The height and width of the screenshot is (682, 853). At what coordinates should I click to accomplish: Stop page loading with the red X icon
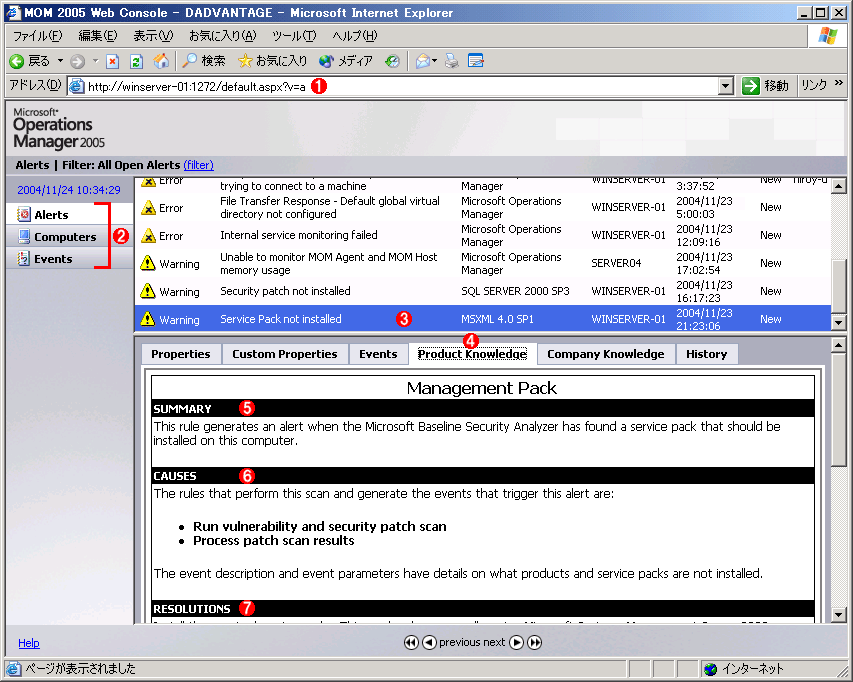pos(112,61)
